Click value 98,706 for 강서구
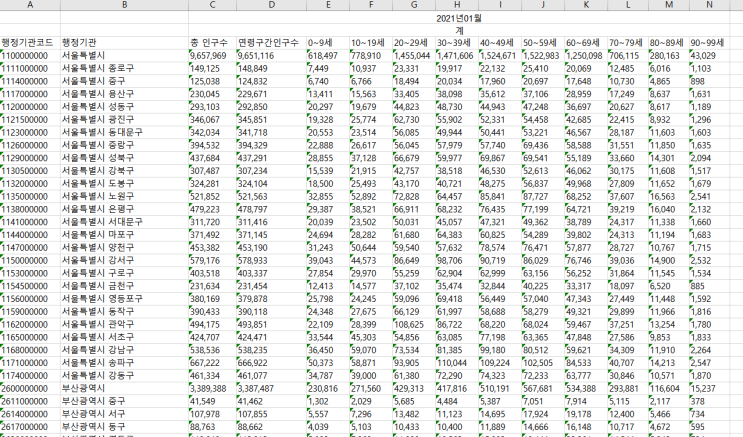The width and height of the screenshot is (743, 437). click(x=457, y=260)
